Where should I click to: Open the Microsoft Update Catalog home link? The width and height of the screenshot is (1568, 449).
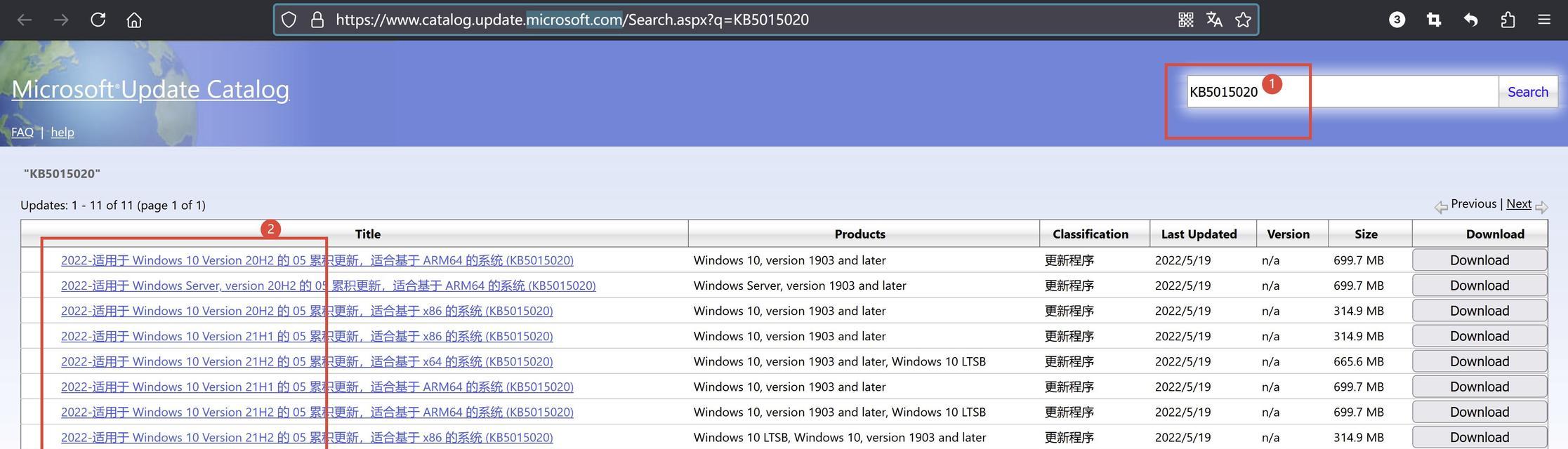(x=150, y=89)
